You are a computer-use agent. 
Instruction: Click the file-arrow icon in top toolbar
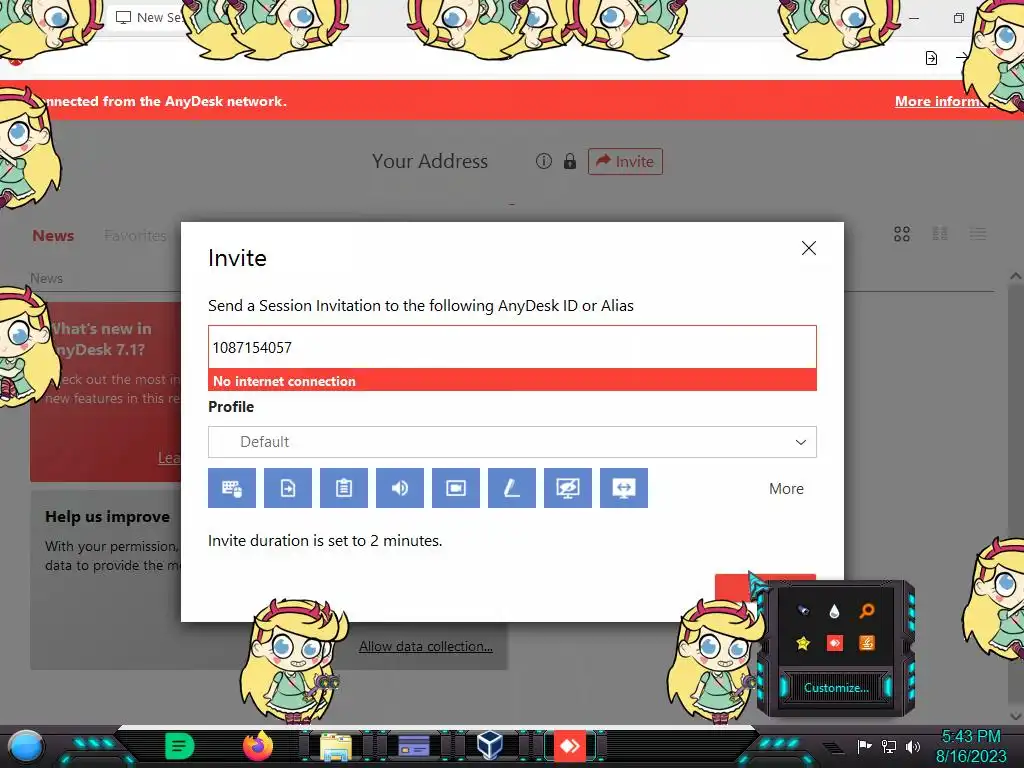tap(931, 58)
